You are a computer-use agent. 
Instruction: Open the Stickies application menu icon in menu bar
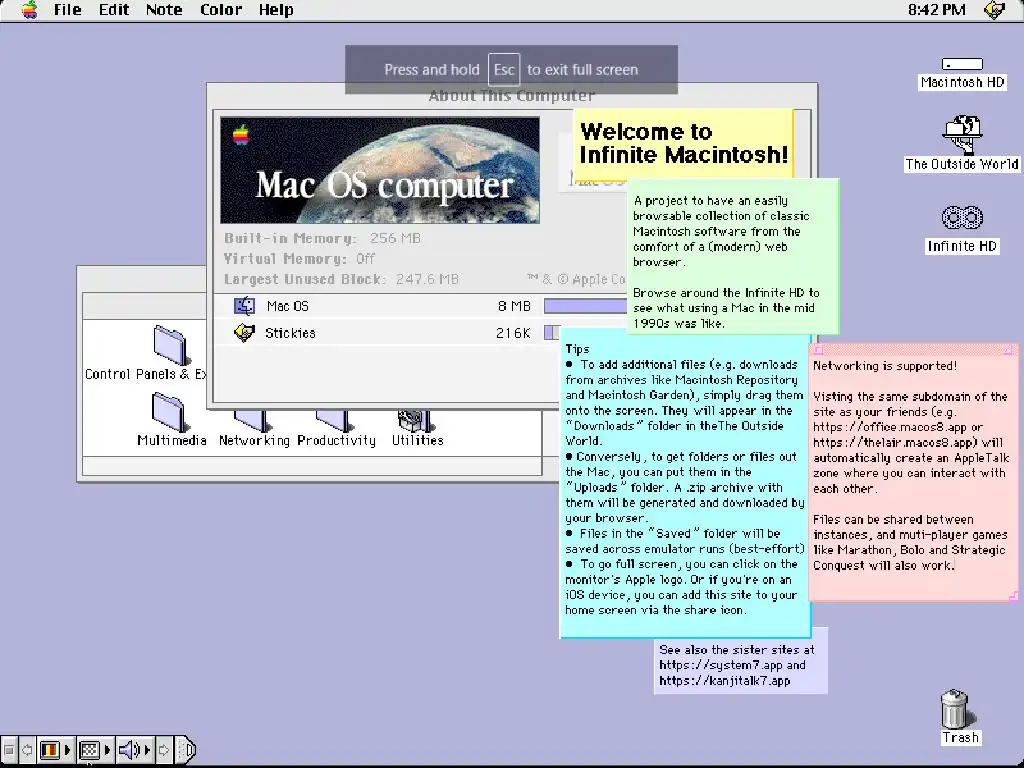pyautogui.click(x=995, y=10)
